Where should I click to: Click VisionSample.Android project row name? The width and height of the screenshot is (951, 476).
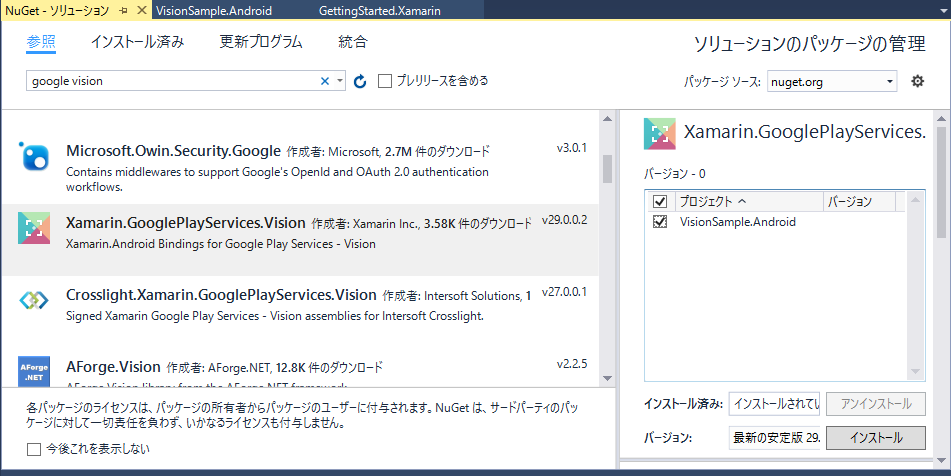(x=738, y=222)
